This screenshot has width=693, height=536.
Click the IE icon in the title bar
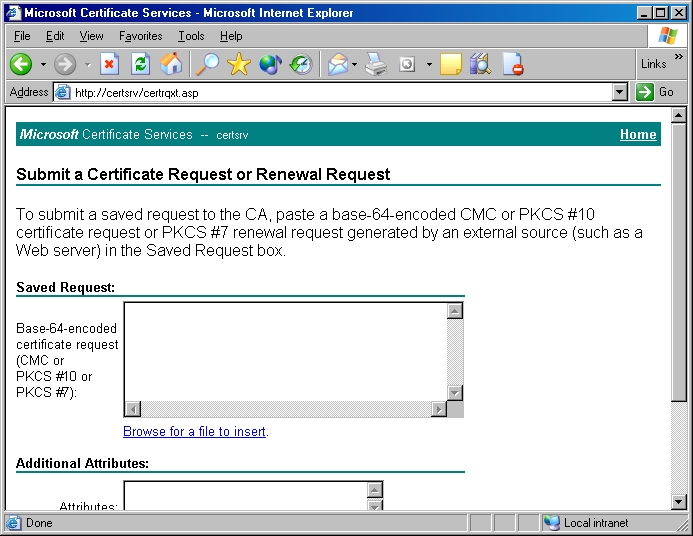pyautogui.click(x=13, y=12)
